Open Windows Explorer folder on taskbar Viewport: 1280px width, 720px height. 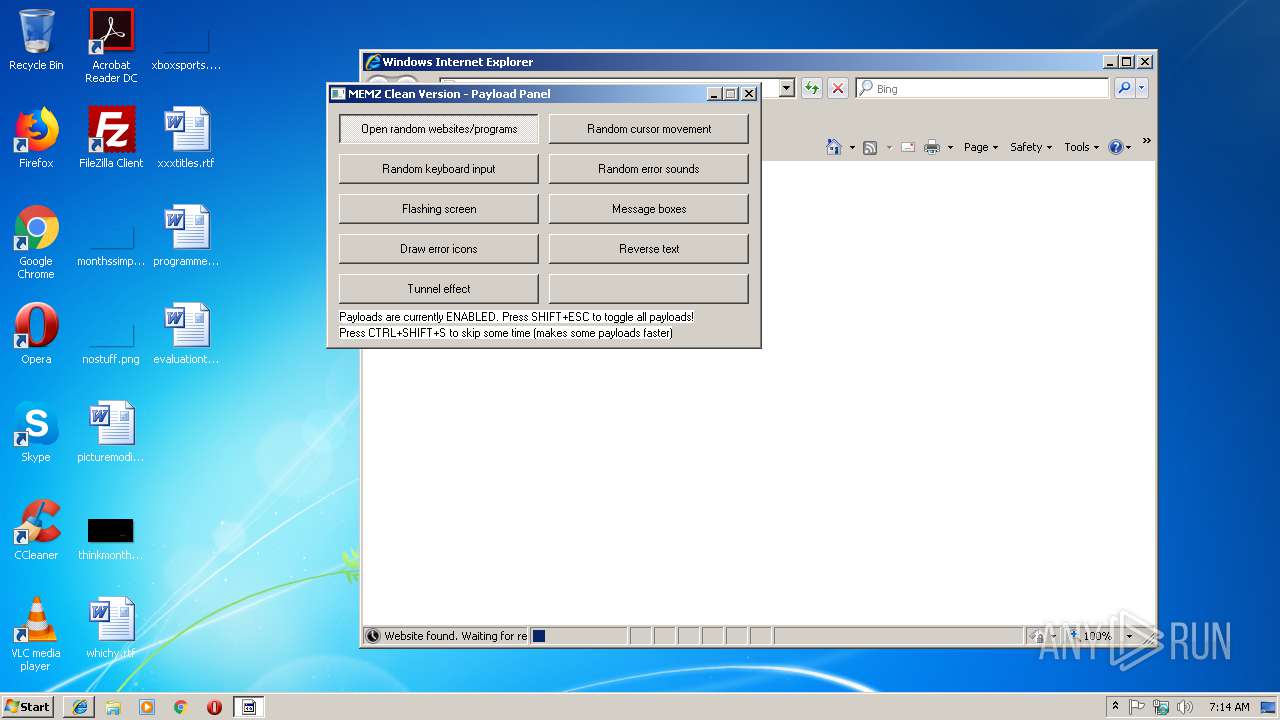[113, 707]
